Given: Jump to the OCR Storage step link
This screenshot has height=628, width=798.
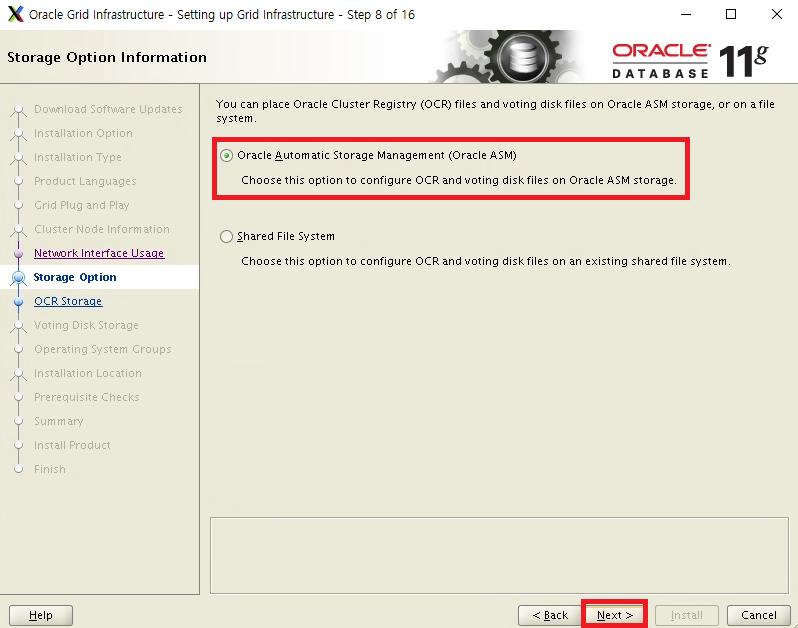Looking at the screenshot, I should [68, 301].
